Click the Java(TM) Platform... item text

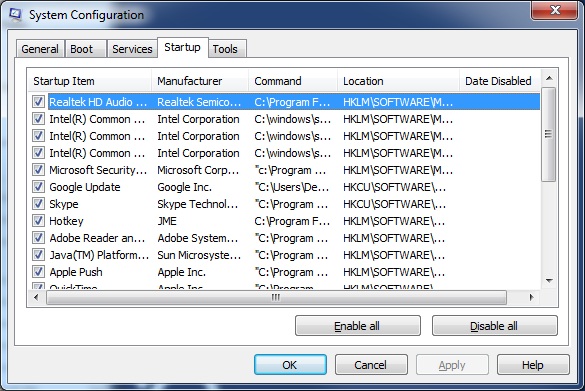point(99,255)
